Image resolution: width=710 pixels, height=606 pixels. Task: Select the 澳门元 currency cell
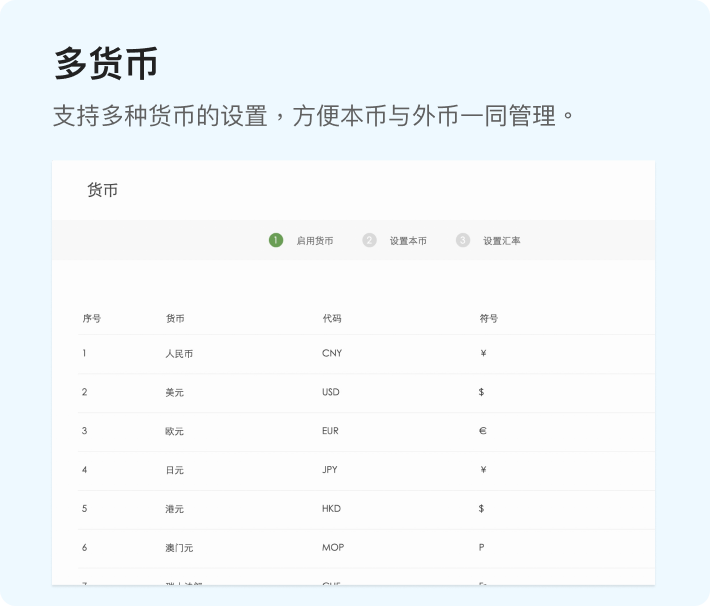coord(179,548)
